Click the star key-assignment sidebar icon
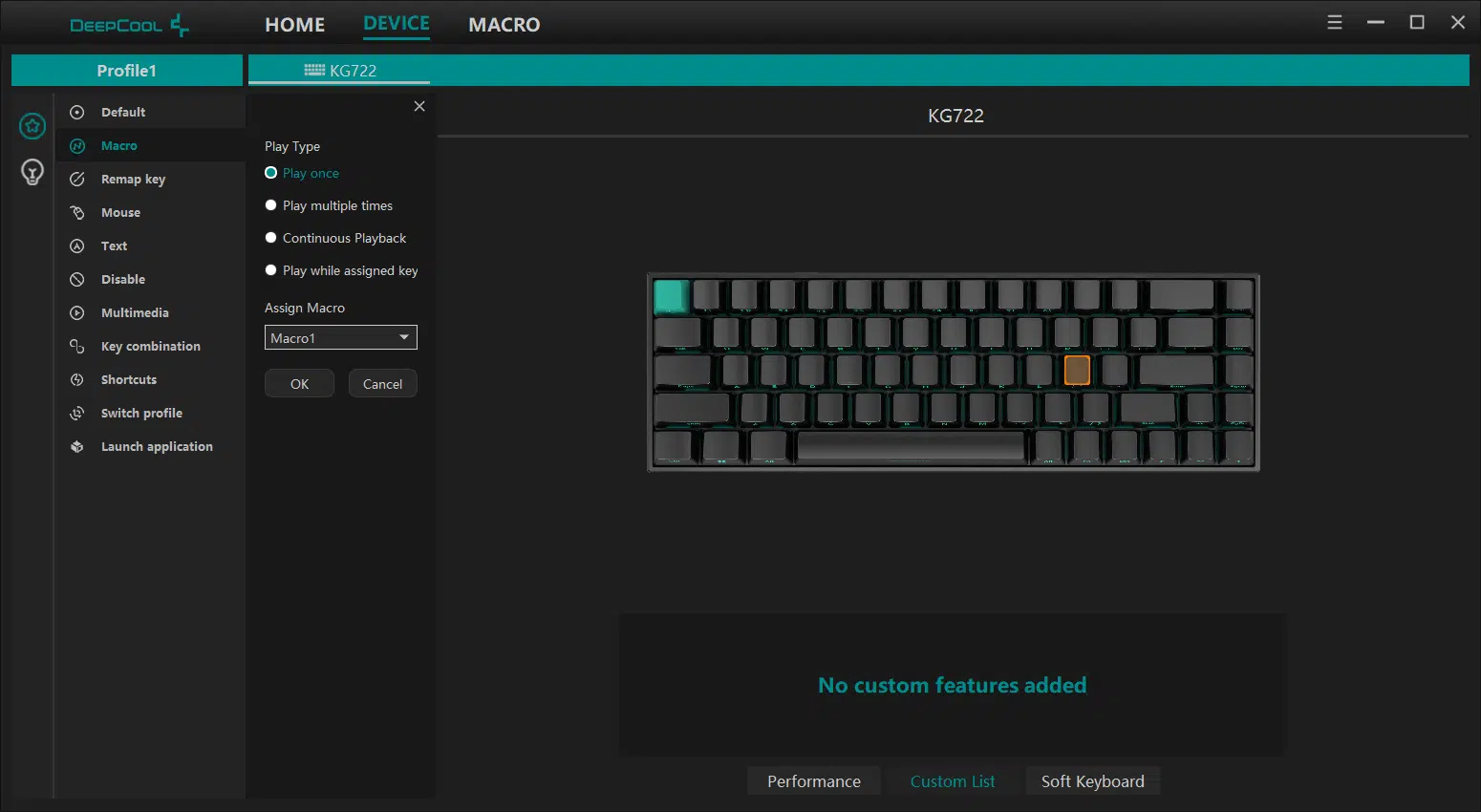 (x=32, y=126)
